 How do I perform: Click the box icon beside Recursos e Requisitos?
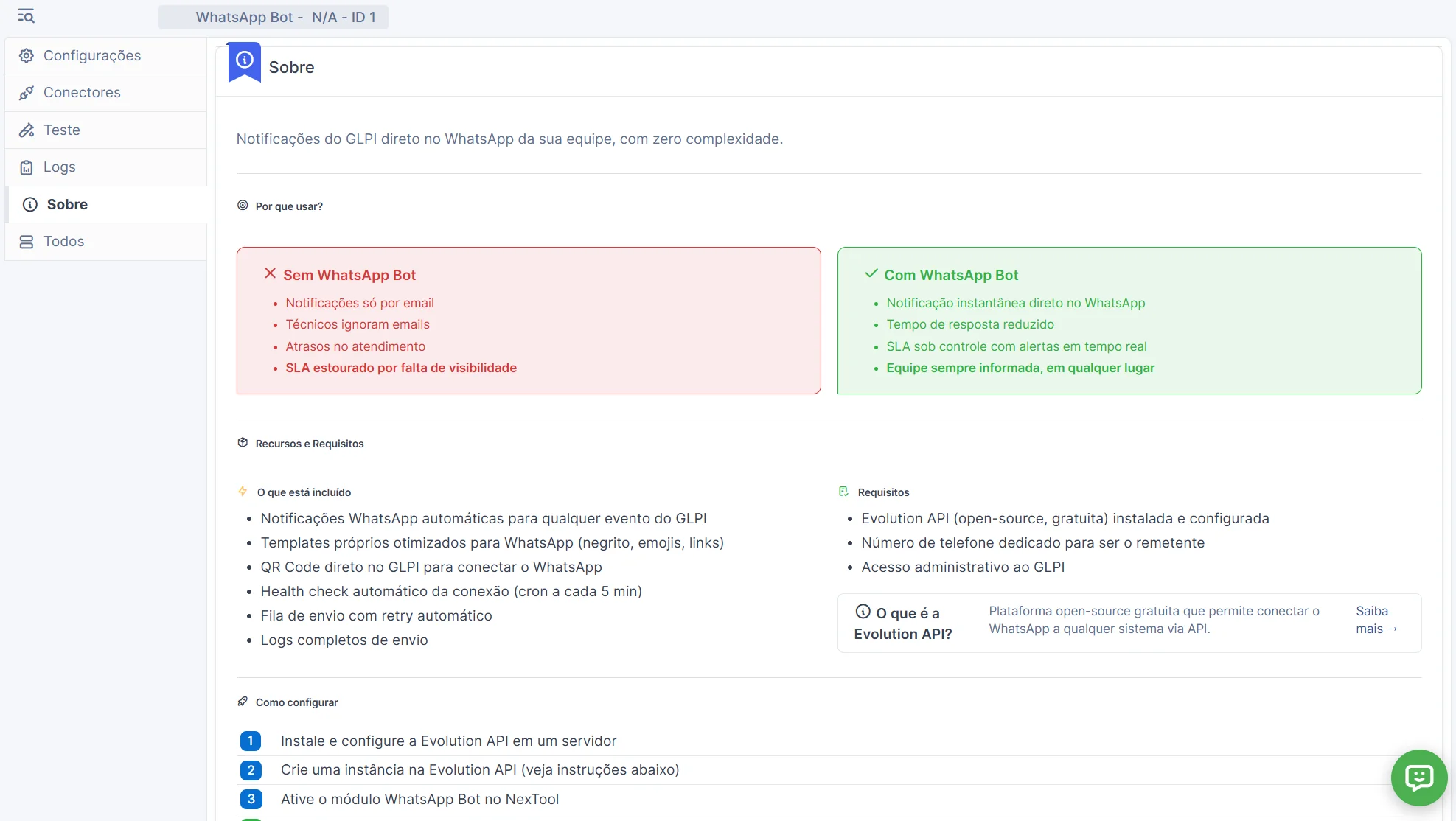pyautogui.click(x=243, y=443)
